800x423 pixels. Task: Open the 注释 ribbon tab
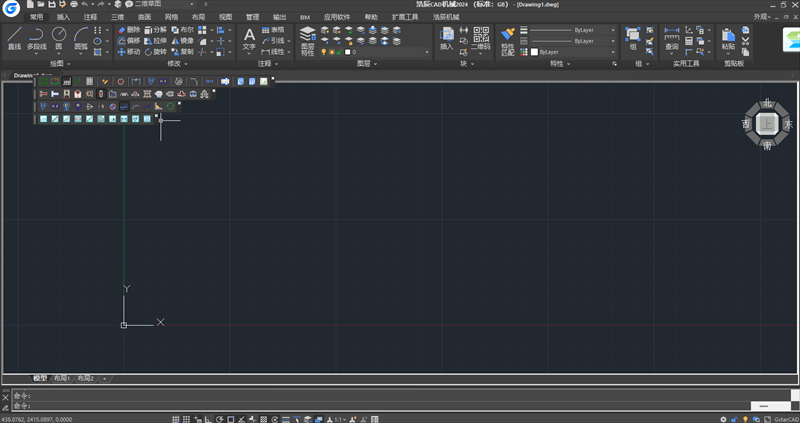(91, 17)
